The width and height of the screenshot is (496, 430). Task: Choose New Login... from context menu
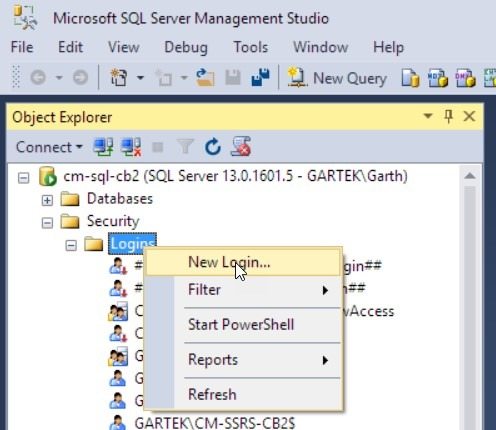point(244,262)
